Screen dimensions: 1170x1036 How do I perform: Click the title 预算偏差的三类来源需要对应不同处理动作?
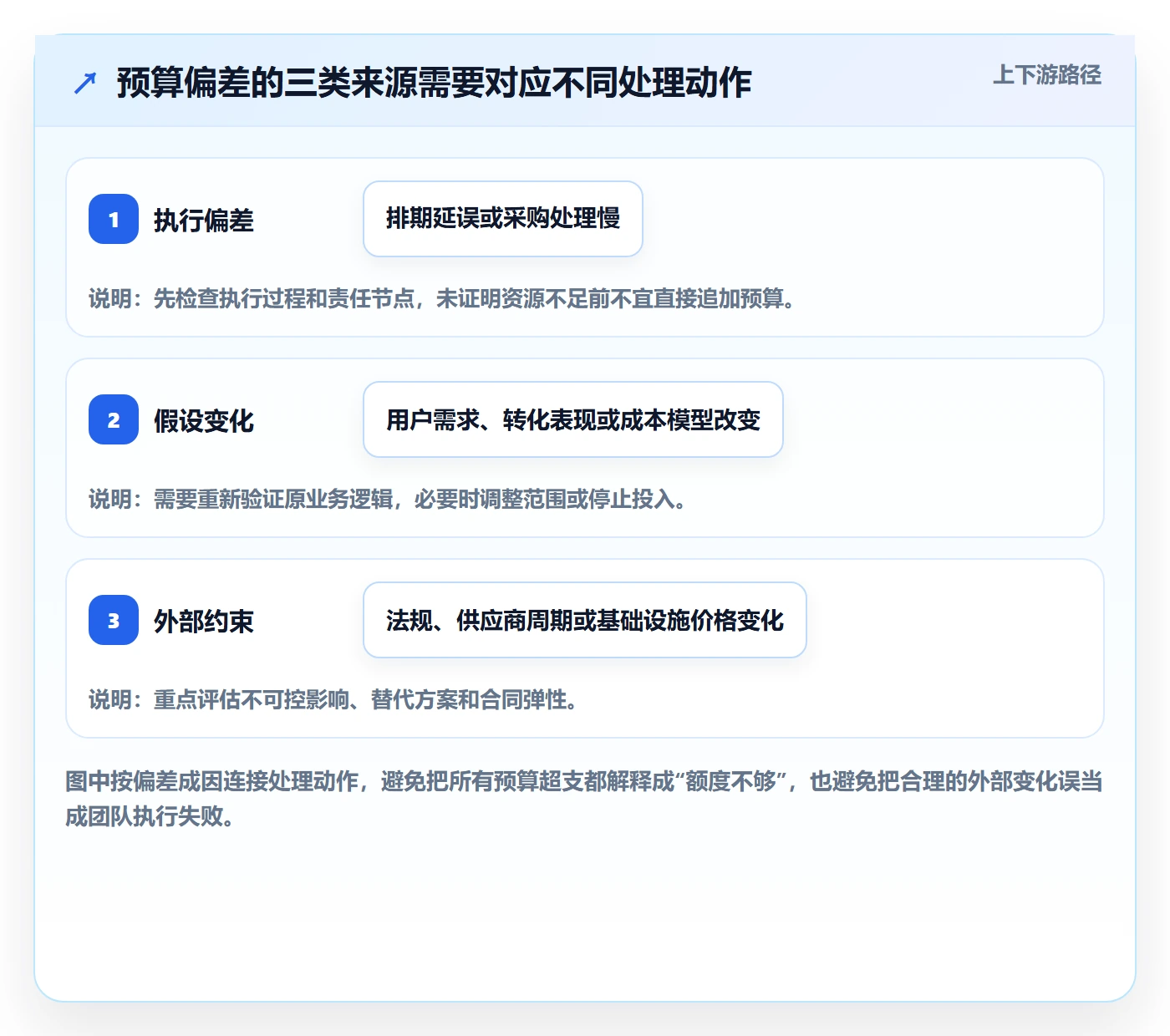[x=434, y=83]
